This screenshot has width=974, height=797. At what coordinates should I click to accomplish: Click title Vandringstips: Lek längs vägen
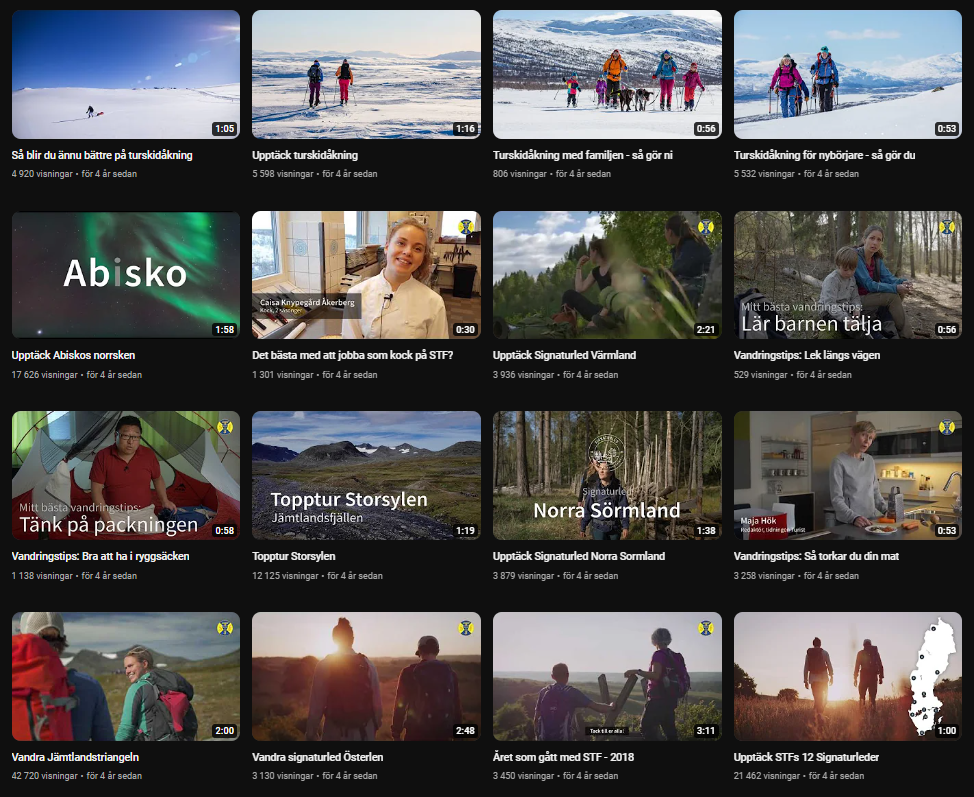point(807,355)
